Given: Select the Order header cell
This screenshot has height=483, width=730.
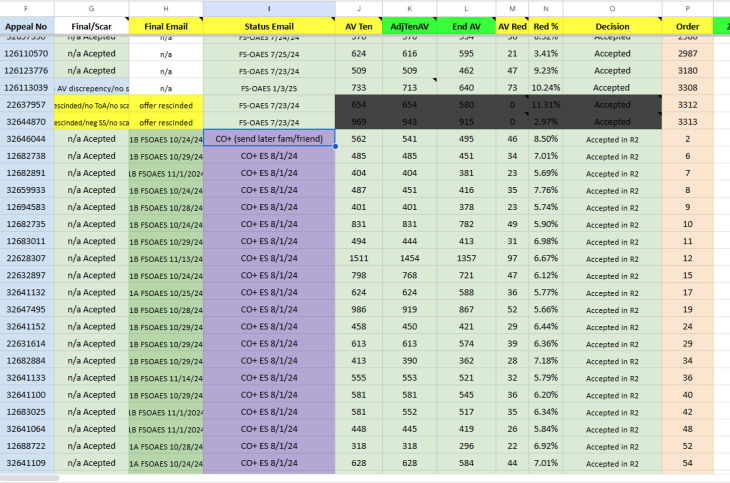Looking at the screenshot, I should (x=688, y=24).
